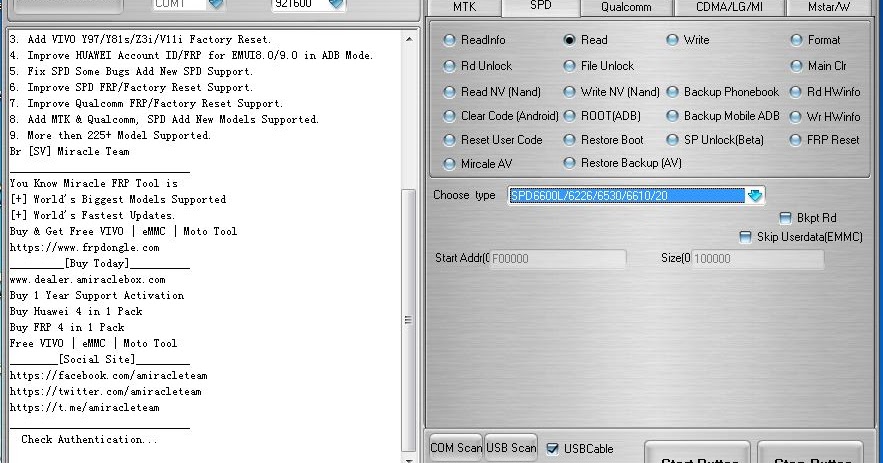Click https://t.me/amiracleteam log line
Image resolution: width=883 pixels, height=463 pixels.
pos(84,407)
